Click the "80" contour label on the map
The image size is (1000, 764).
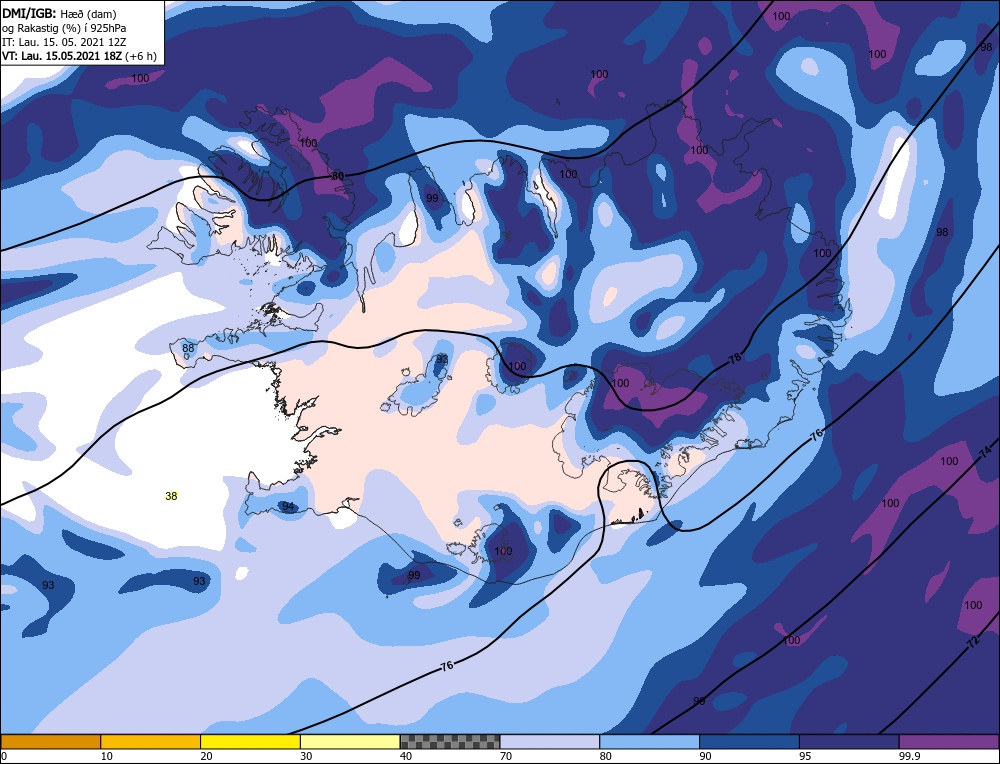[x=338, y=176]
